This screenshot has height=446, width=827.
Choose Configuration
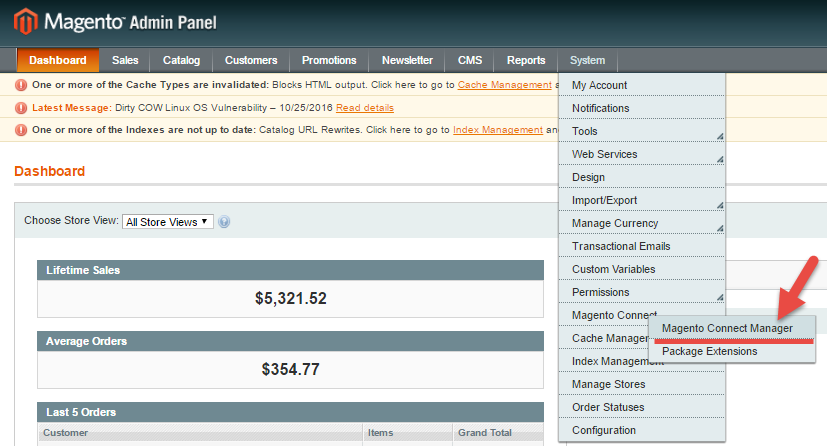[641, 430]
